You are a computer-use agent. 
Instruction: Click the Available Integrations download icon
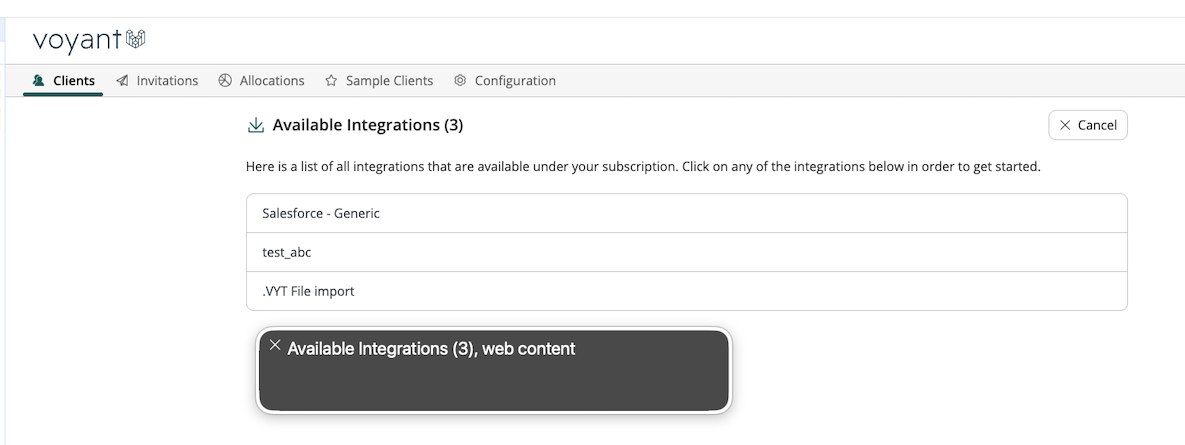pos(256,125)
